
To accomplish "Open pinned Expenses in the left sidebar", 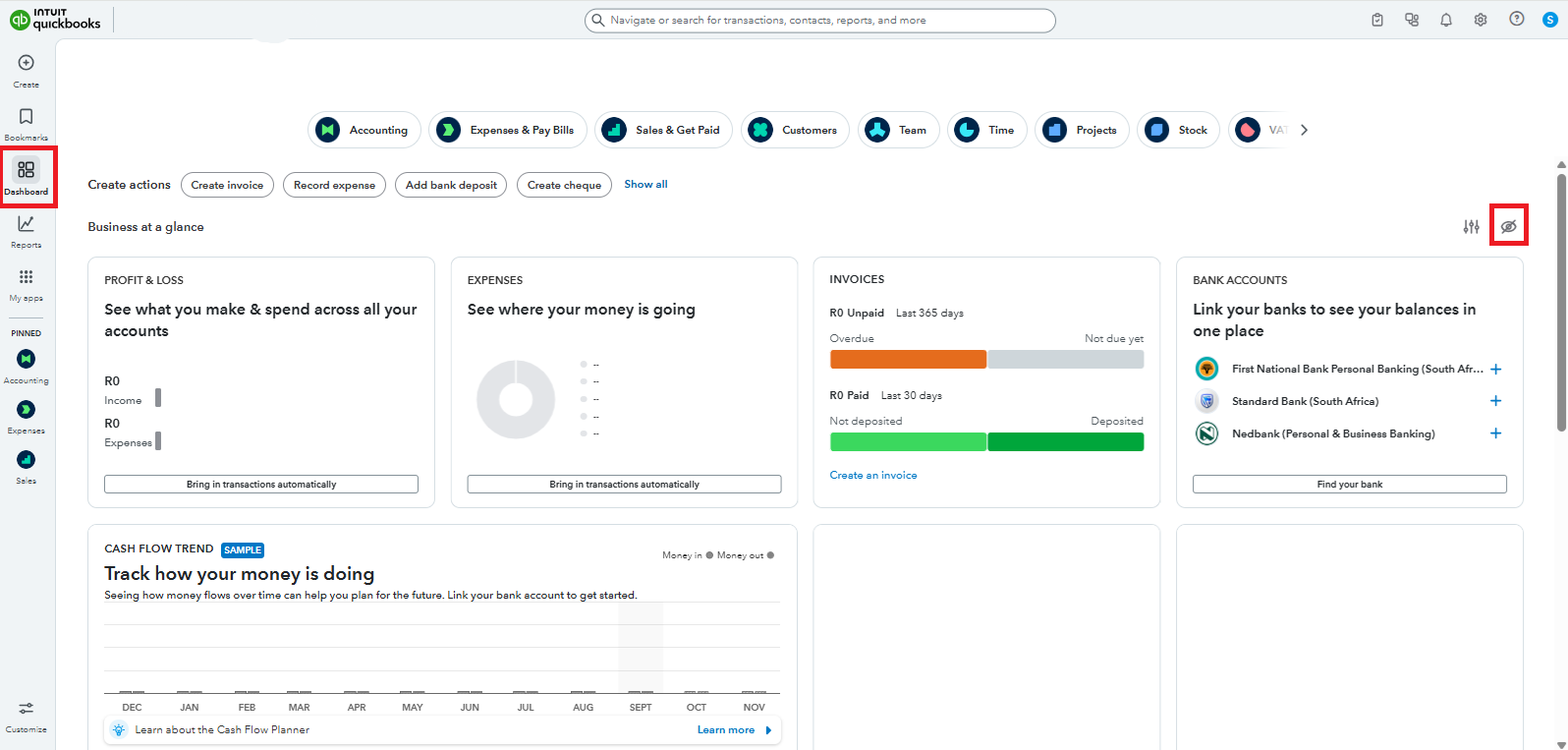I will click(27, 417).
